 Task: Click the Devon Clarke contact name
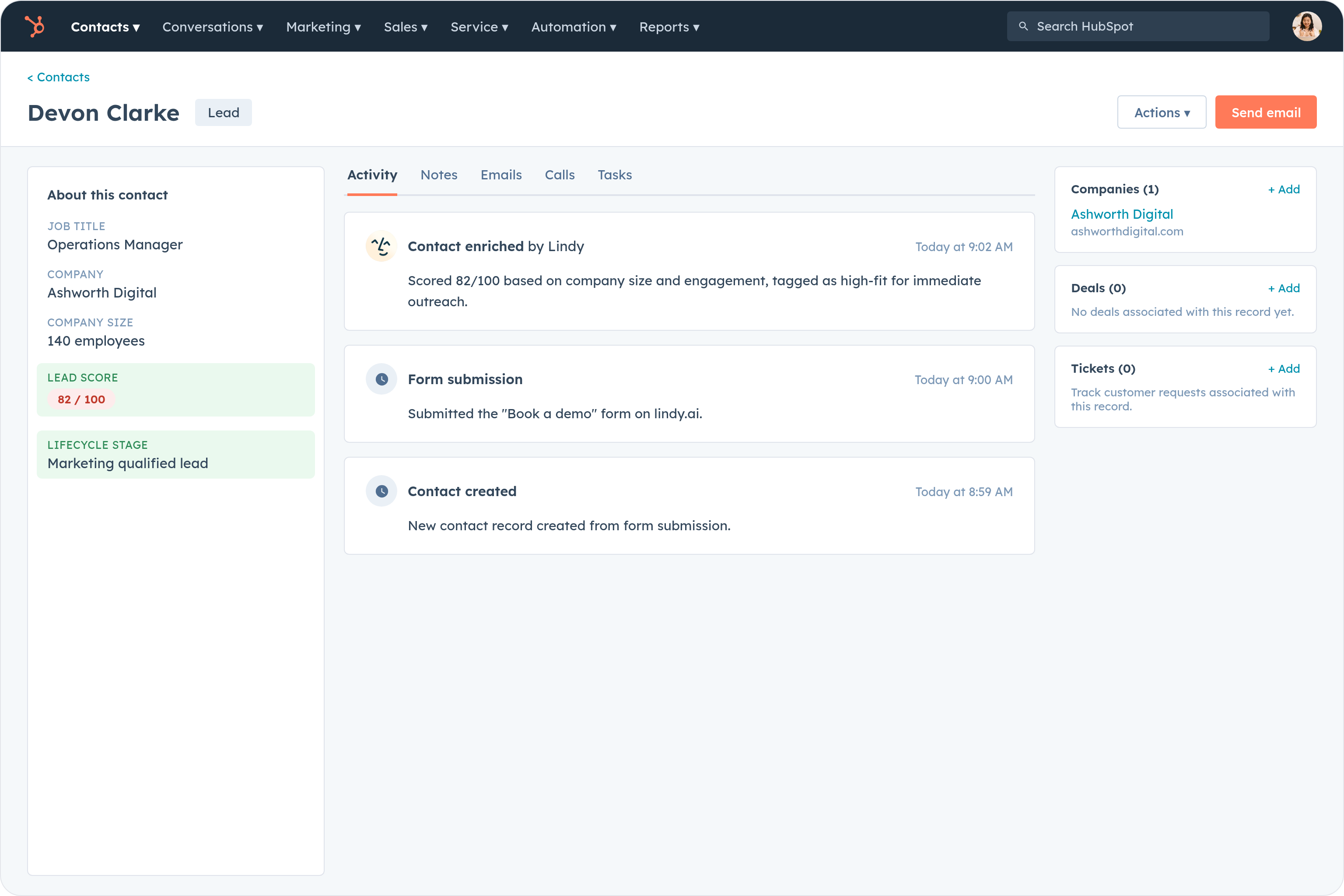point(103,113)
